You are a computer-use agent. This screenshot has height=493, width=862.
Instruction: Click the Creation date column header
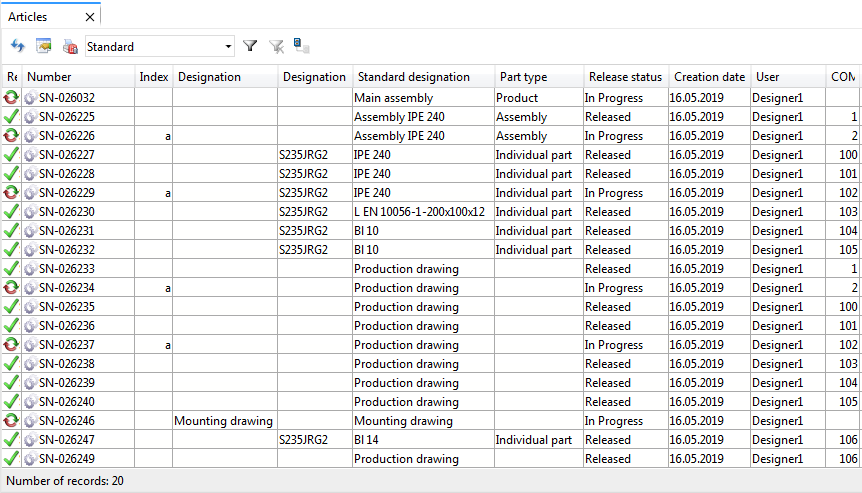(x=709, y=77)
